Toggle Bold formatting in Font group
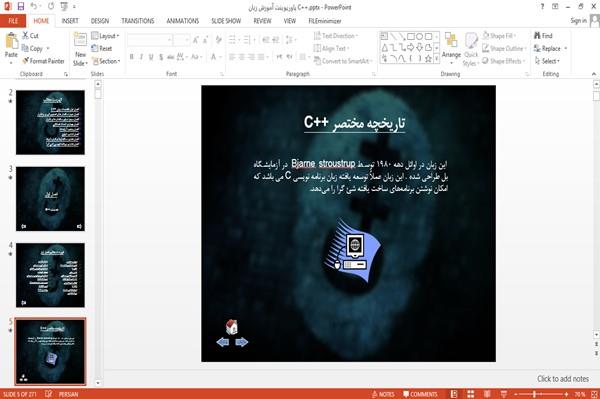This screenshot has width=600, height=399. coord(132,57)
